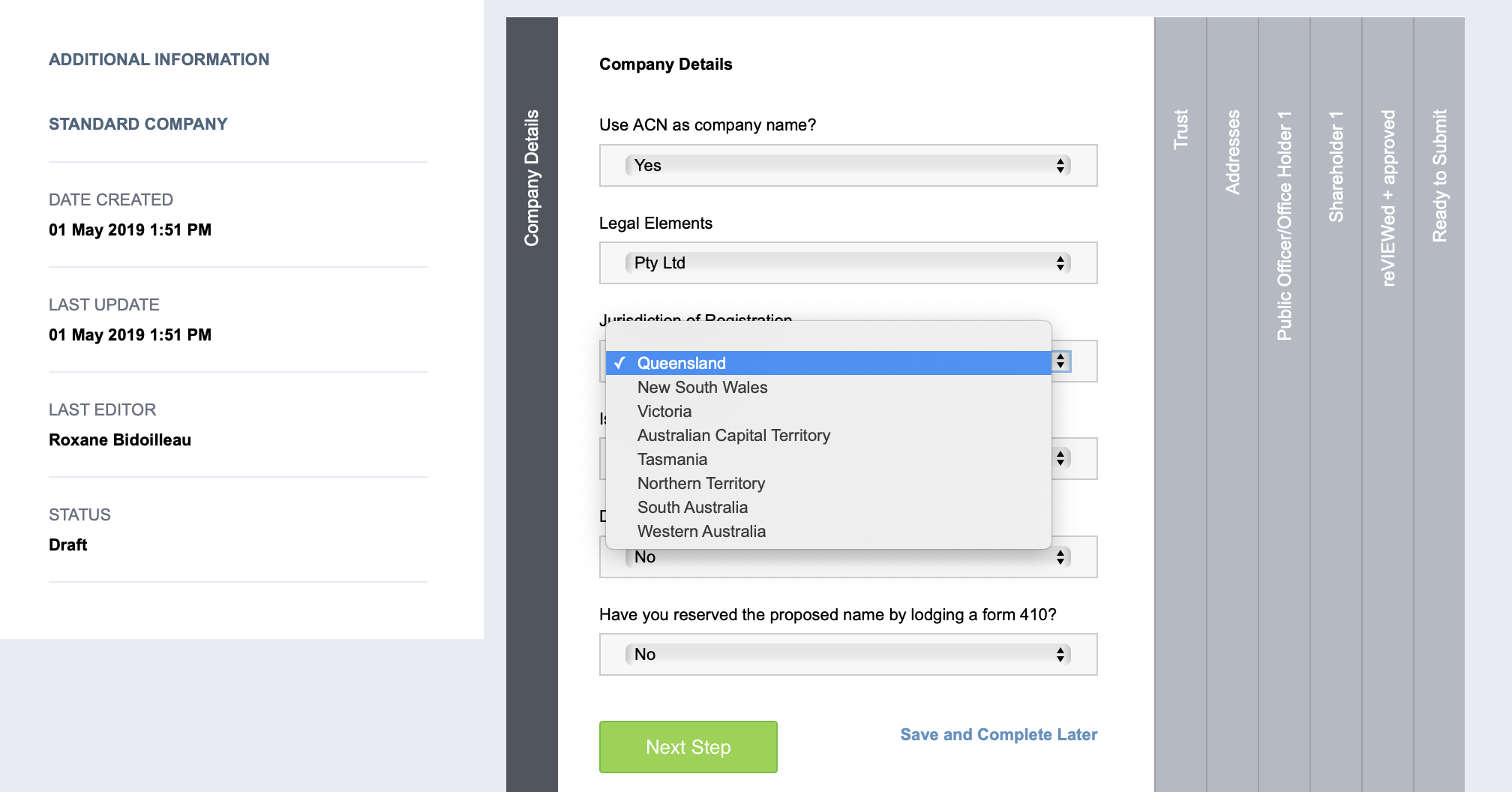
Task: Switch to the reVIEWed + approved tab
Action: pyautogui.click(x=1387, y=195)
